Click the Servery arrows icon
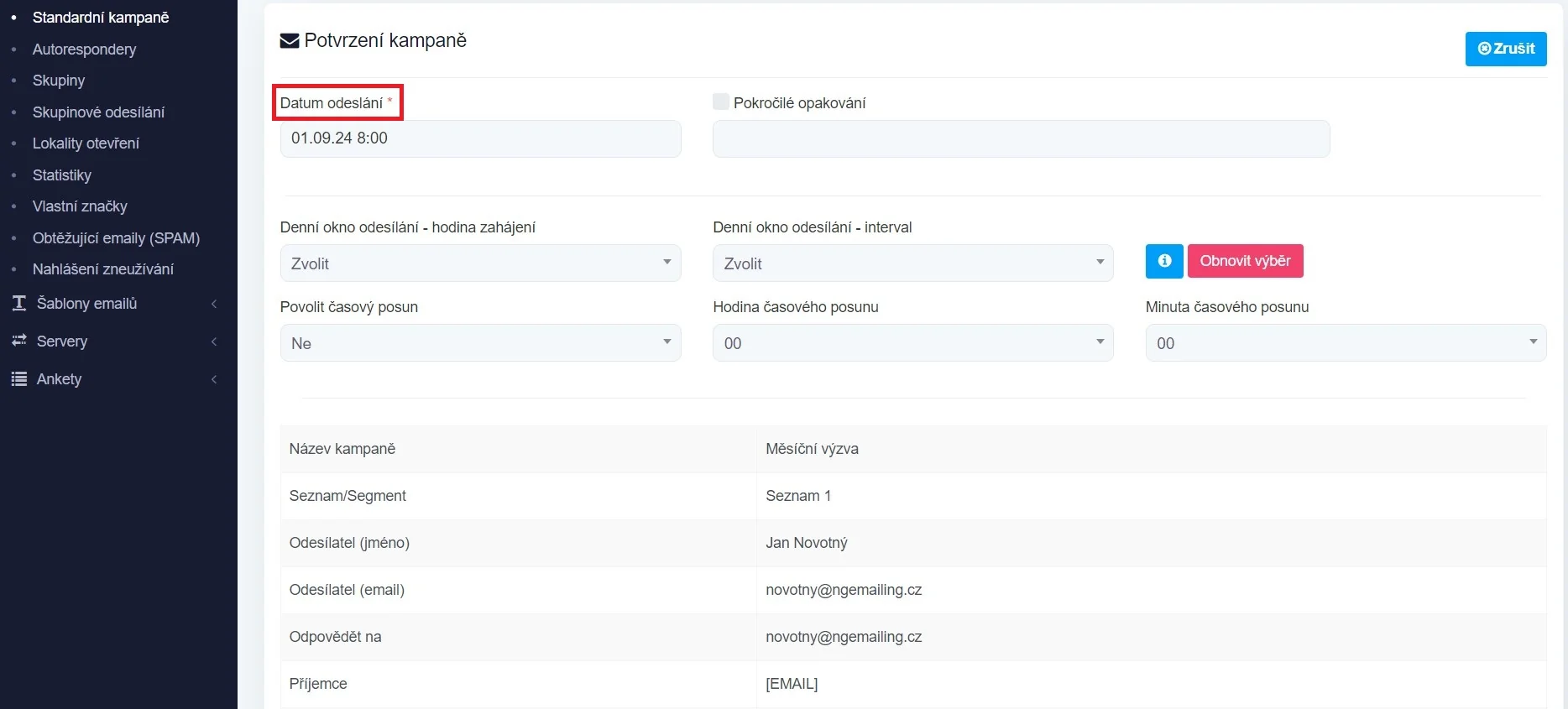Screen dimensions: 1568x709 pos(19,341)
